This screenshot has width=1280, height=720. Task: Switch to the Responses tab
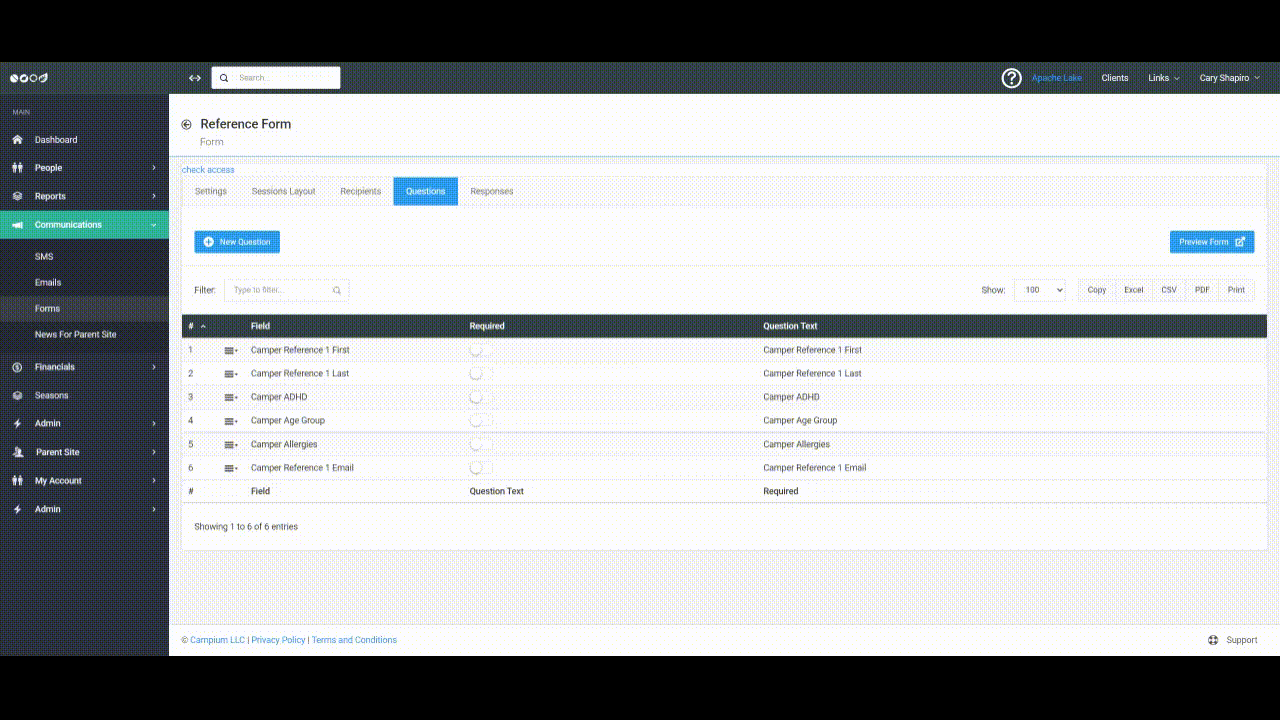coord(491,191)
